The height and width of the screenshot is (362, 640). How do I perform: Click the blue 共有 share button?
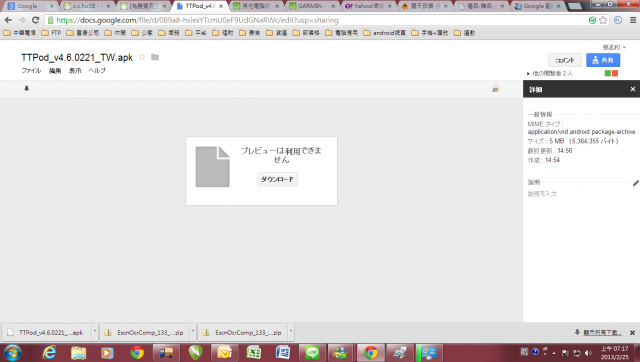point(603,60)
